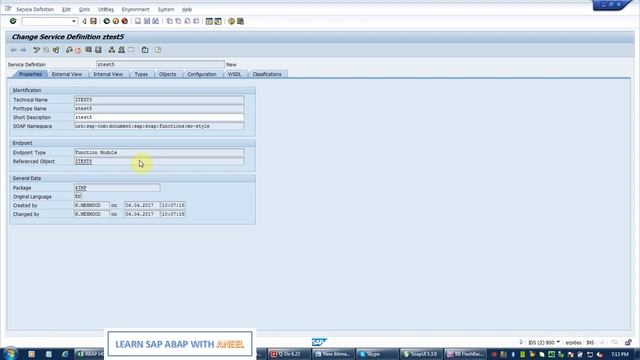The image size is (640, 360).
Task: Click the Endpoint Type field
Action: 159,153
